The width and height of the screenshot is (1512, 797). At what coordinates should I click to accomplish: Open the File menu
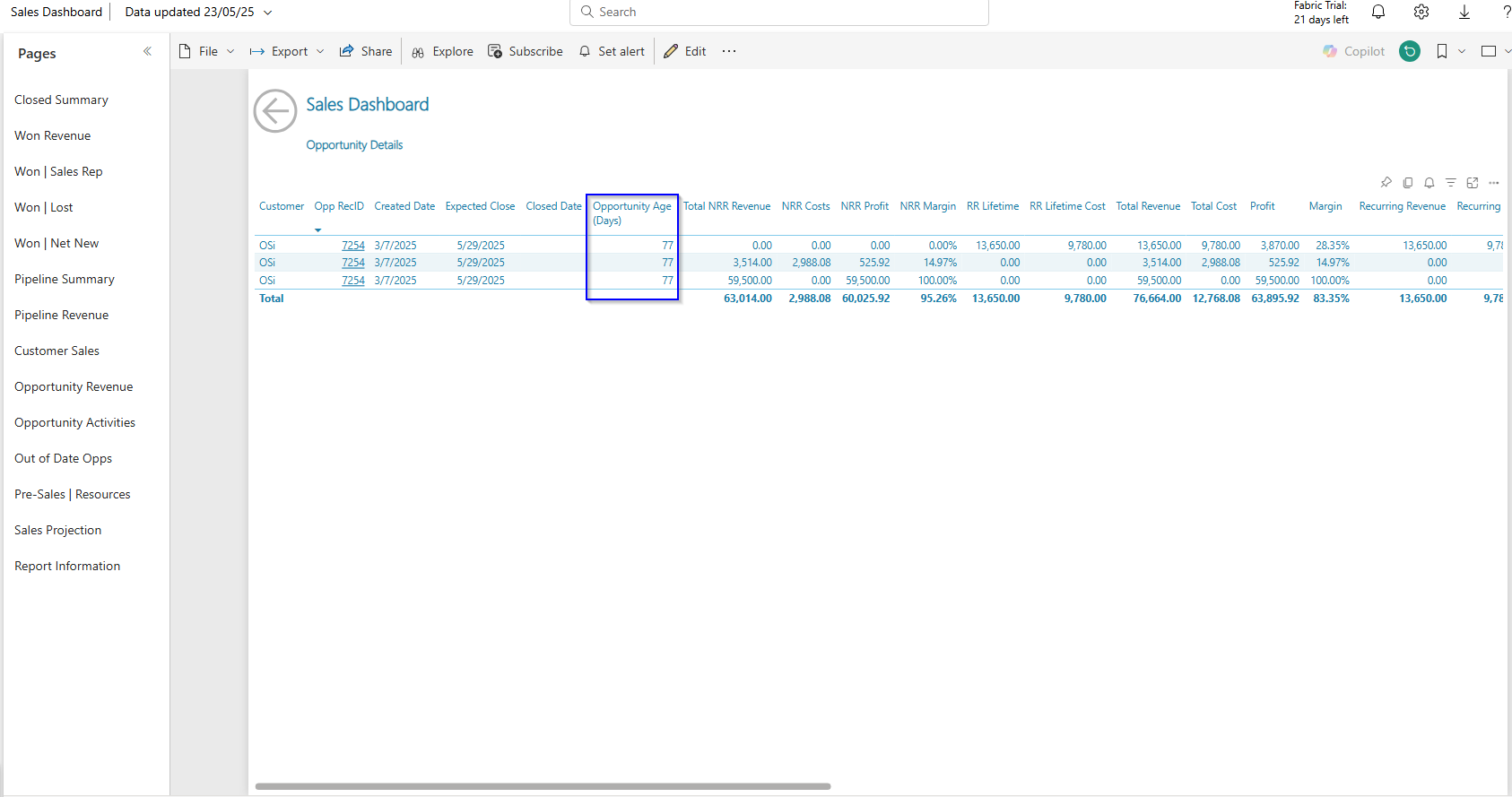pyautogui.click(x=207, y=51)
